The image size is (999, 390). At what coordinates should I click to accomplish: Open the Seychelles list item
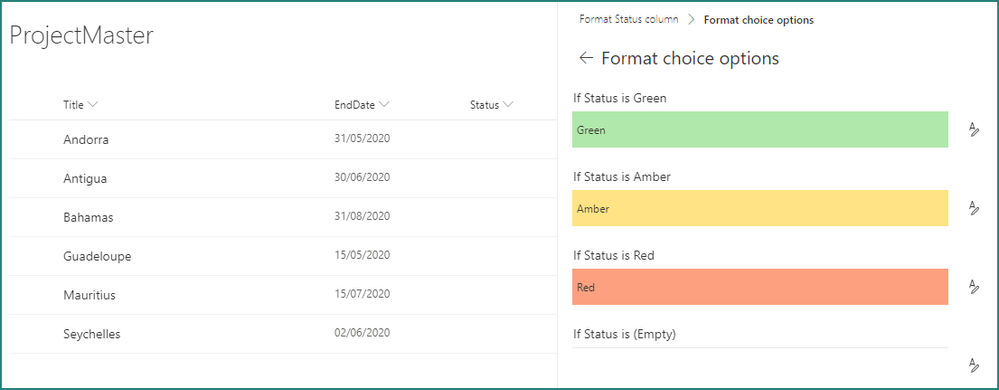(92, 334)
